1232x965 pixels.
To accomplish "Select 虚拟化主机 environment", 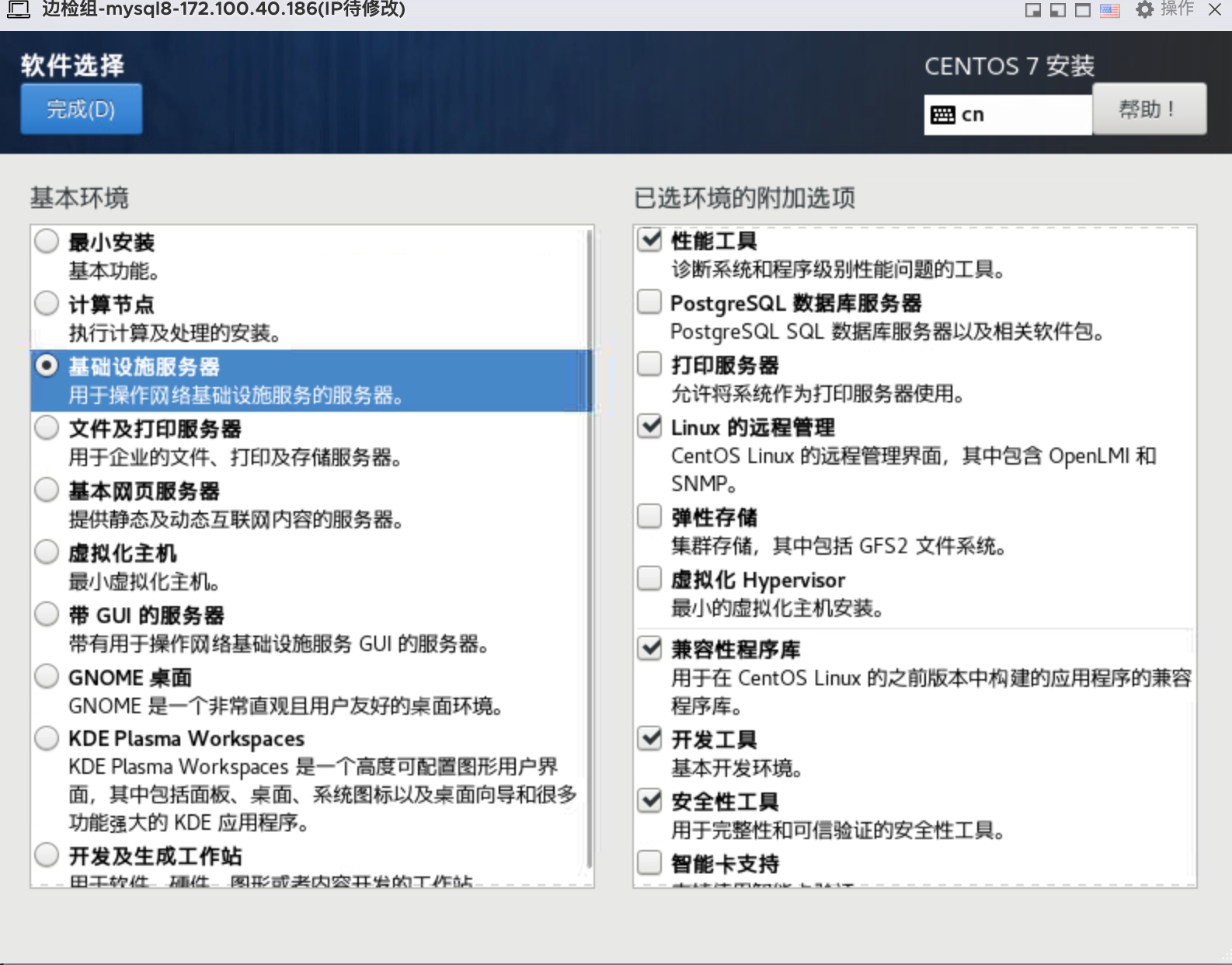I will tap(47, 552).
